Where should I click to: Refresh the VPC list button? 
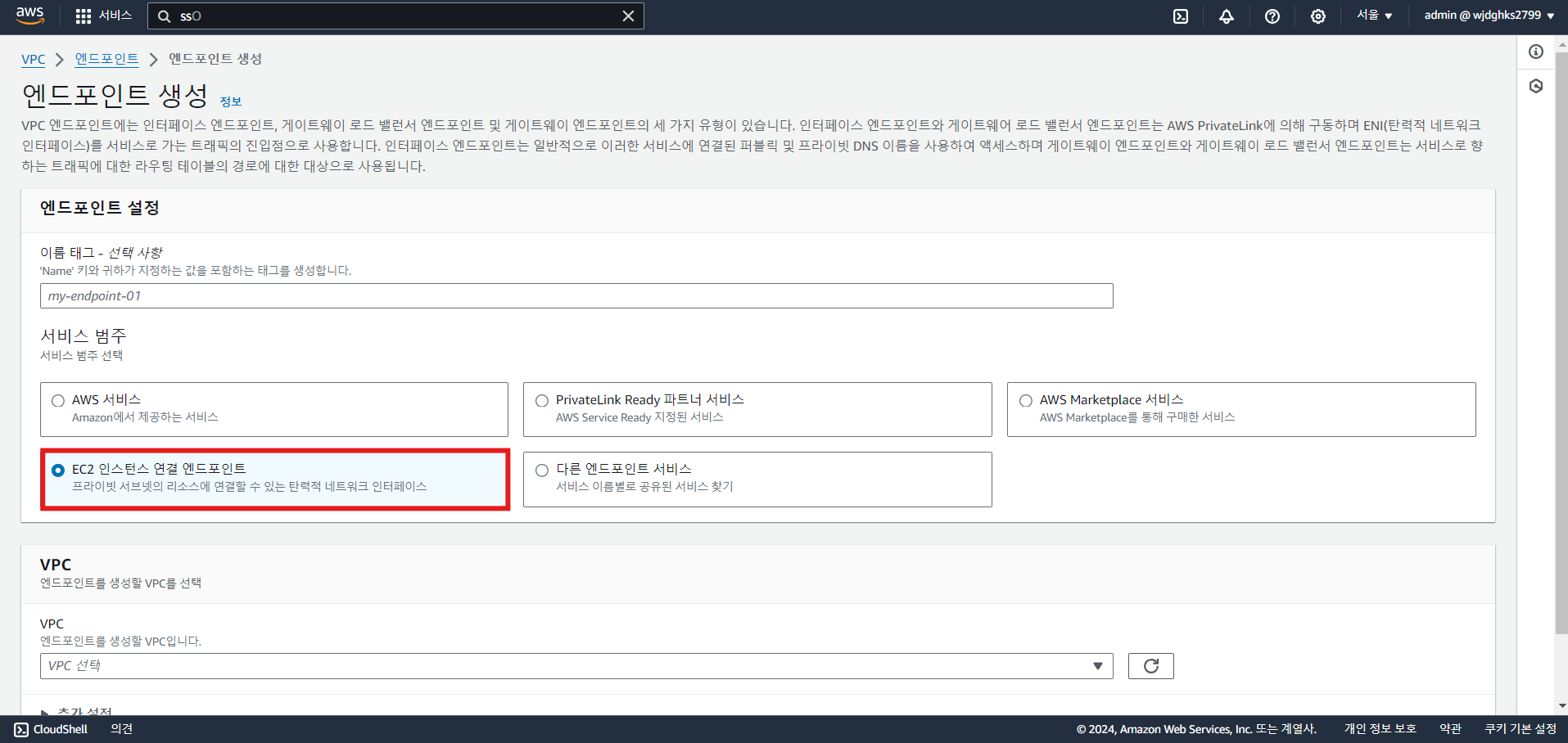click(x=1151, y=666)
